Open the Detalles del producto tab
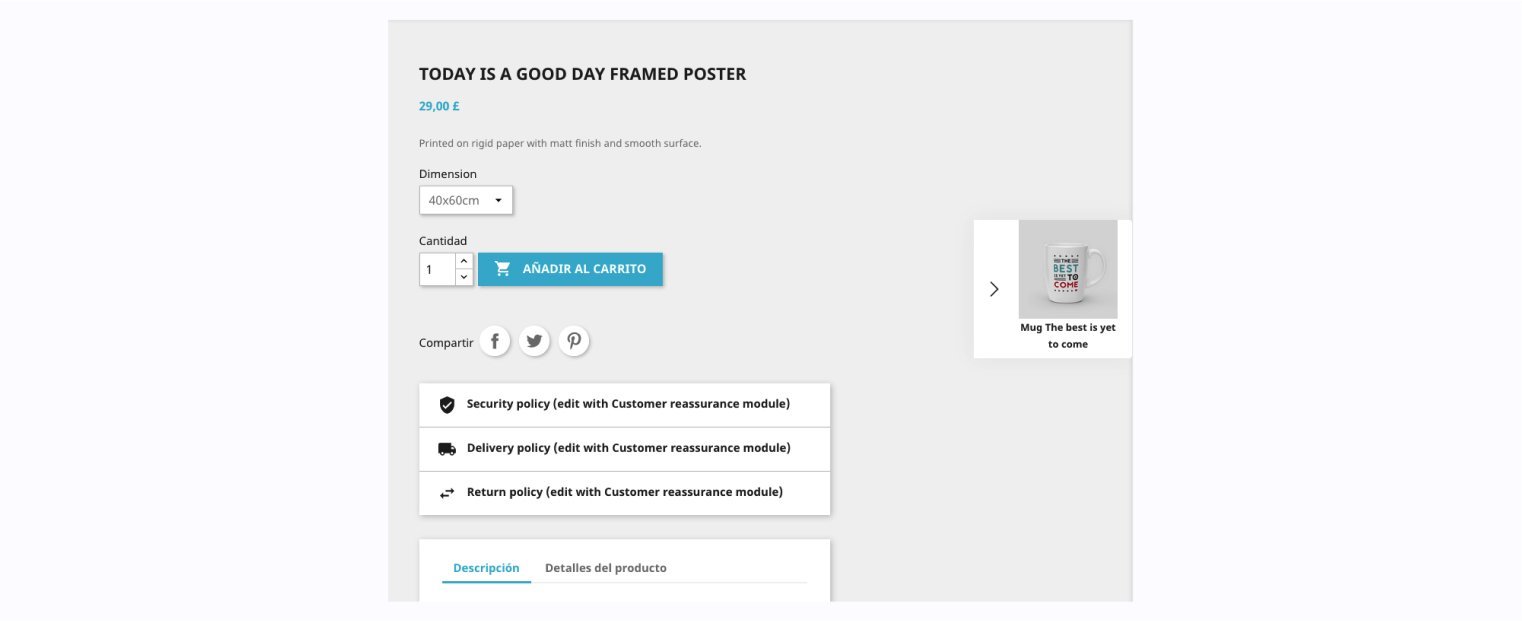1522x621 pixels. coord(605,568)
